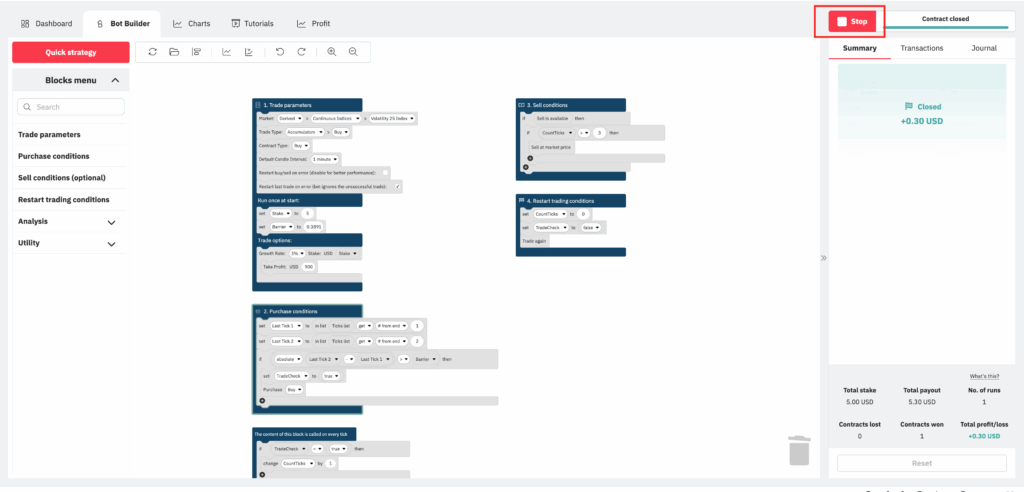The image size is (1024, 492).
Task: Open the 'absolute' math dropdown
Action: tap(289, 359)
